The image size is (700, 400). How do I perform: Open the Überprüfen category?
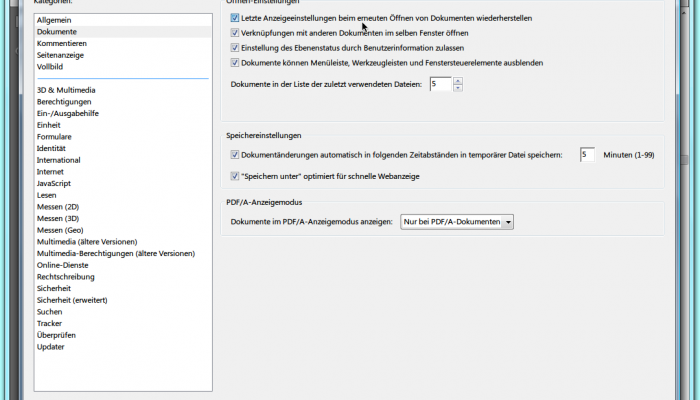pyautogui.click(x=56, y=335)
